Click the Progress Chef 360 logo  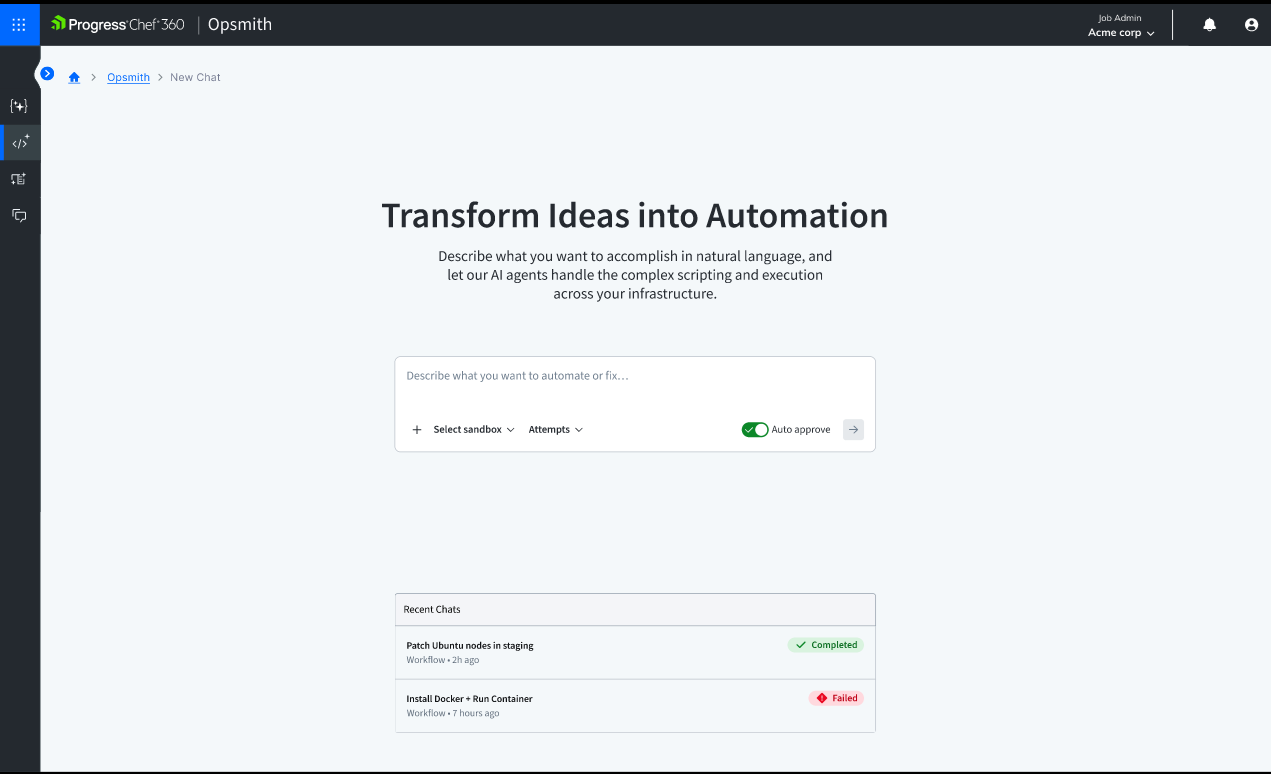coord(118,24)
